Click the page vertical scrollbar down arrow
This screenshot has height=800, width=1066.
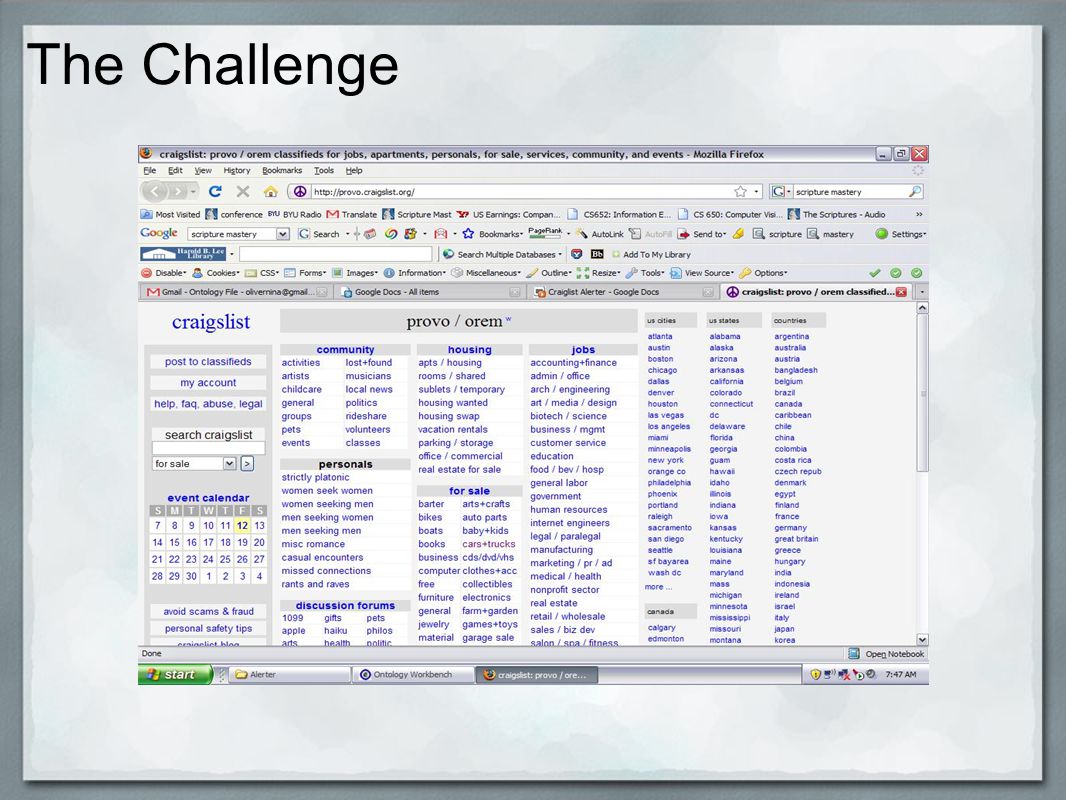(922, 640)
